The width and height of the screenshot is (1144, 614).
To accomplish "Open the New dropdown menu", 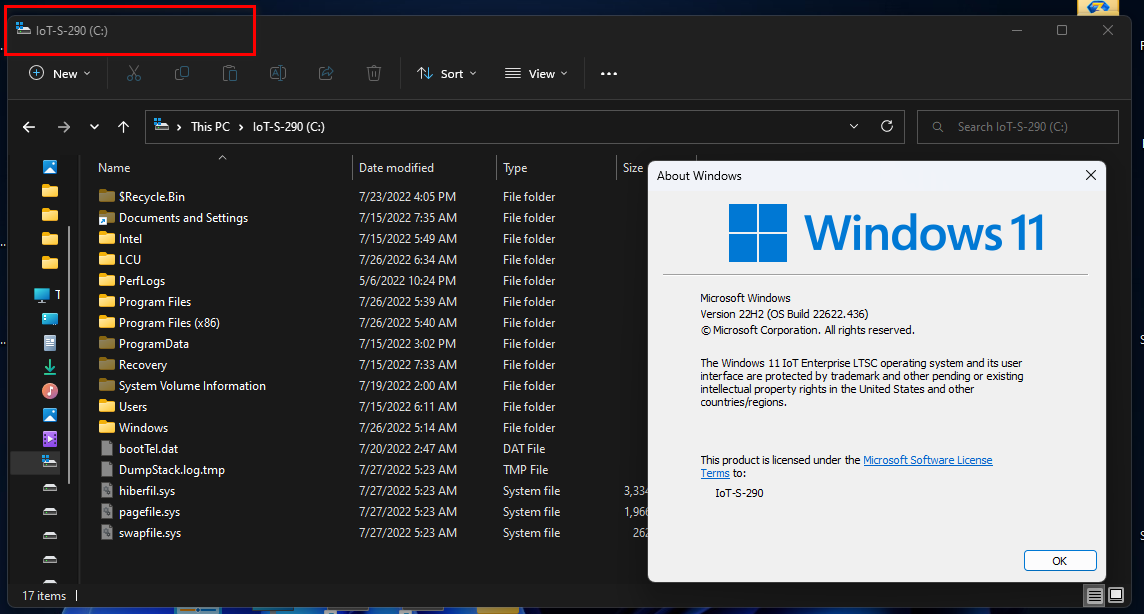I will [60, 74].
